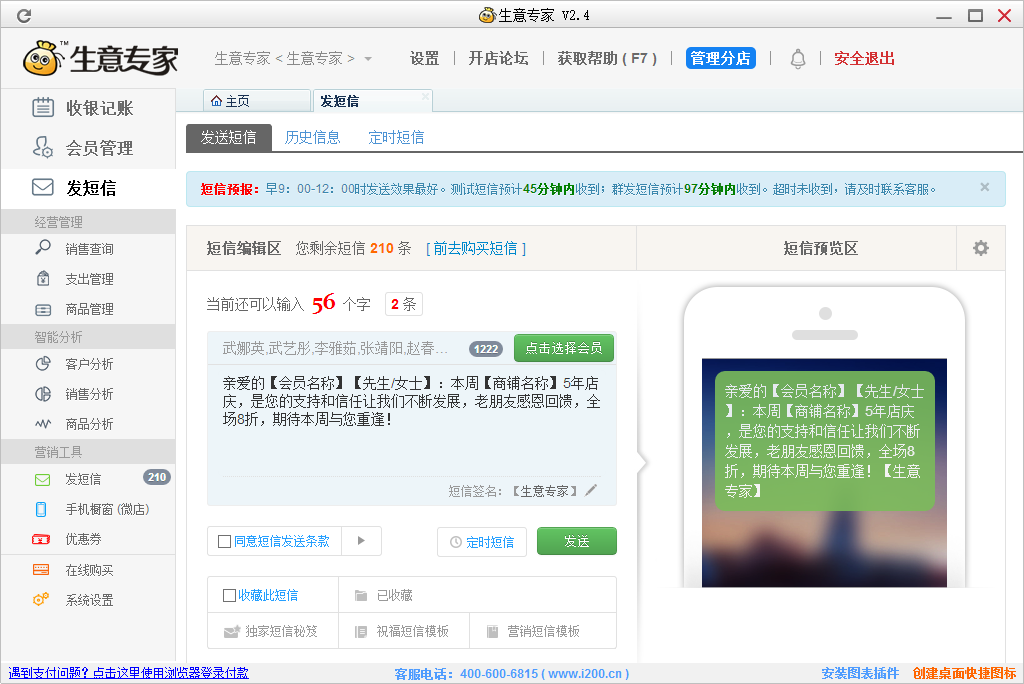Screen dimensions: 1024x684
Task: Switch to the 历史信息 tab
Action: click(x=312, y=138)
